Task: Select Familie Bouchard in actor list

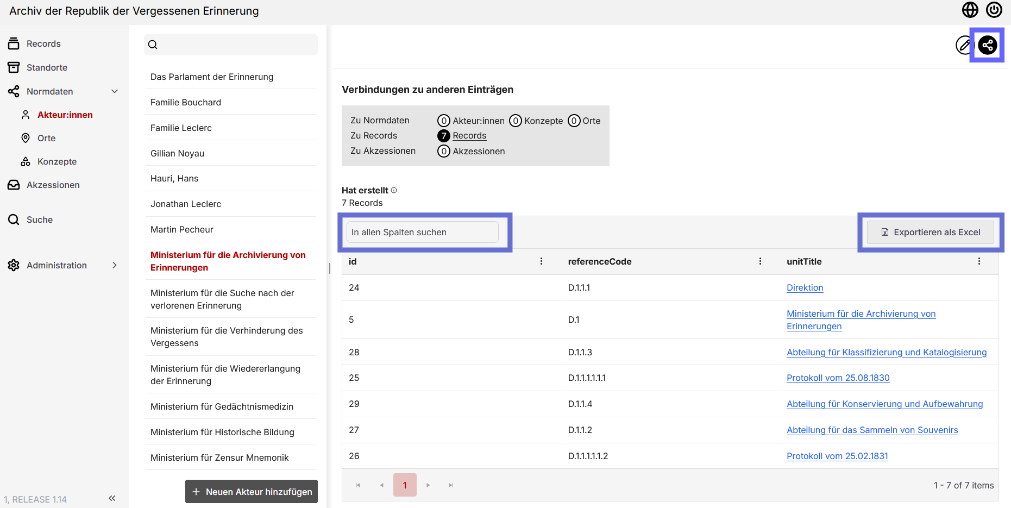Action: (186, 102)
